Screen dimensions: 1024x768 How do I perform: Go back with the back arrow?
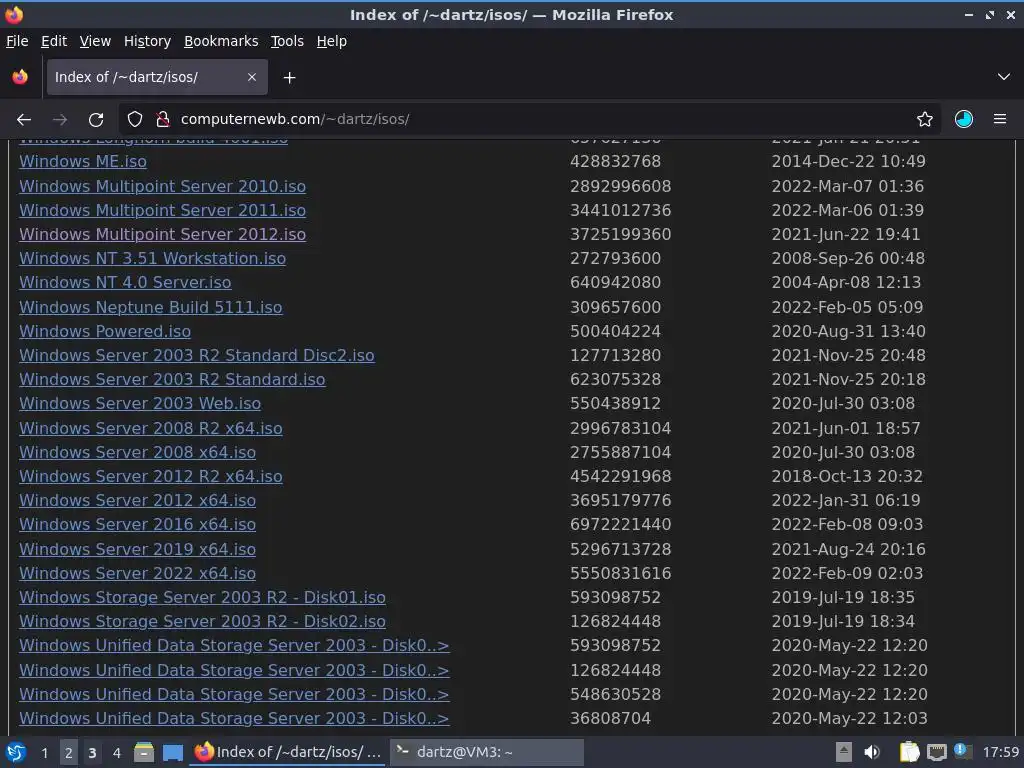(24, 120)
